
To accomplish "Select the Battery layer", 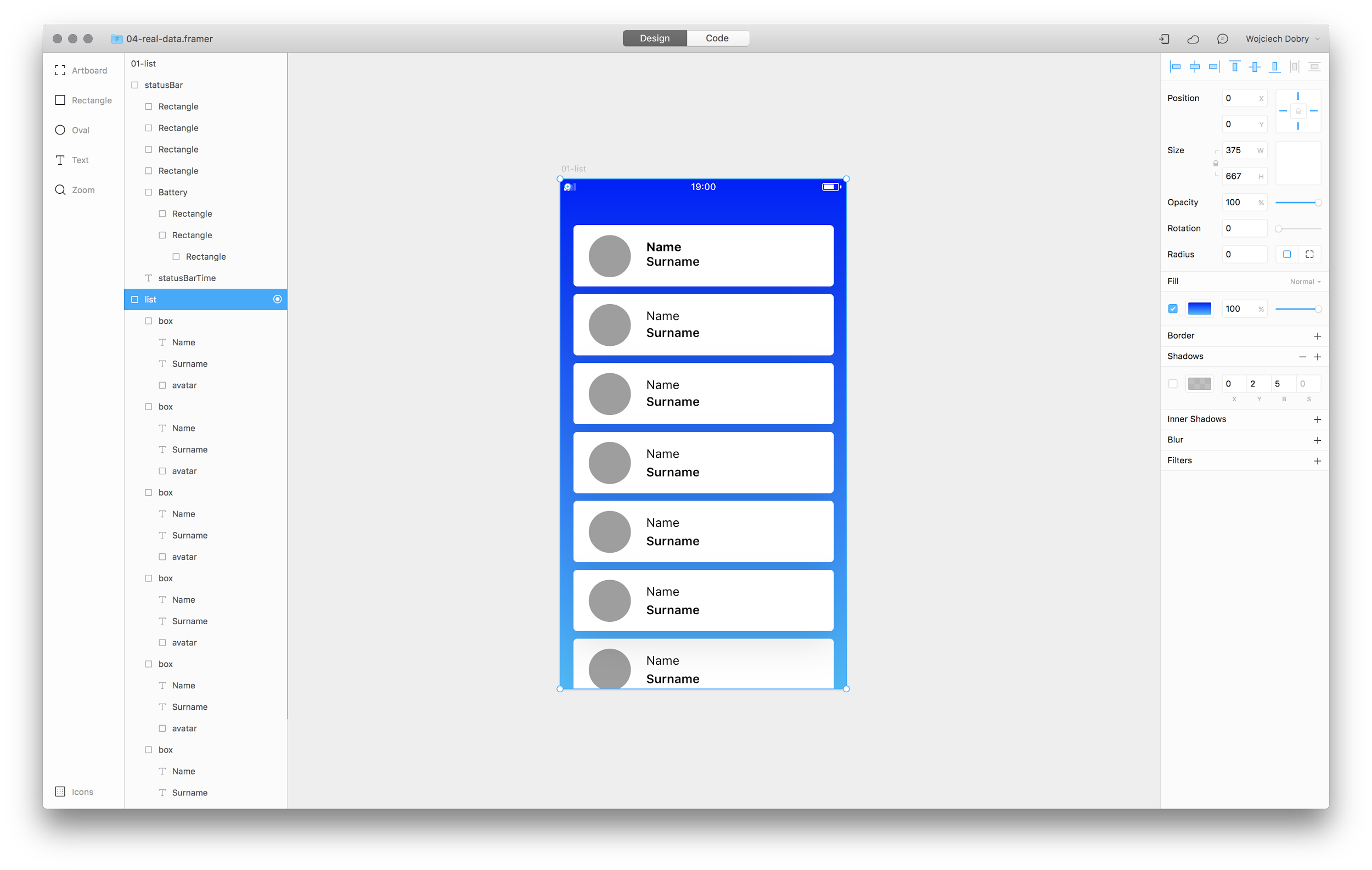I will click(206, 192).
